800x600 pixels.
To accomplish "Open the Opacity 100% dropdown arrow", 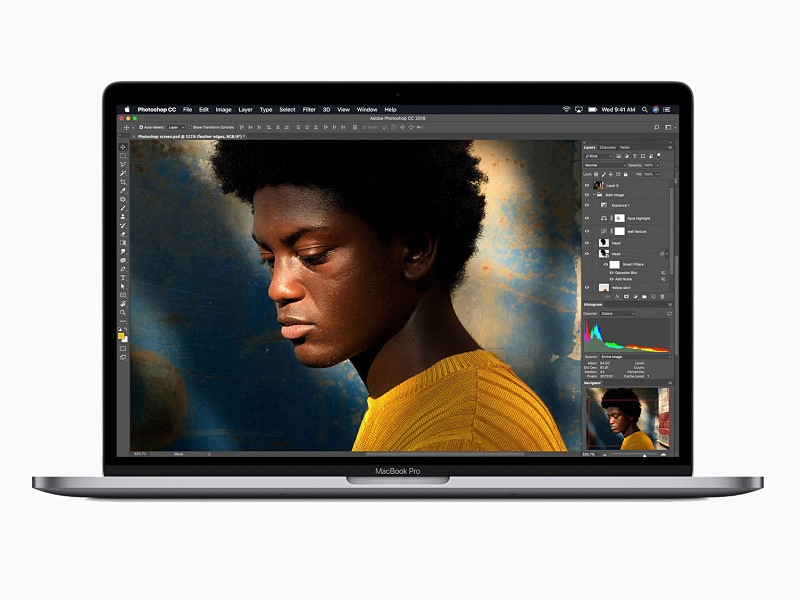I will 658,165.
